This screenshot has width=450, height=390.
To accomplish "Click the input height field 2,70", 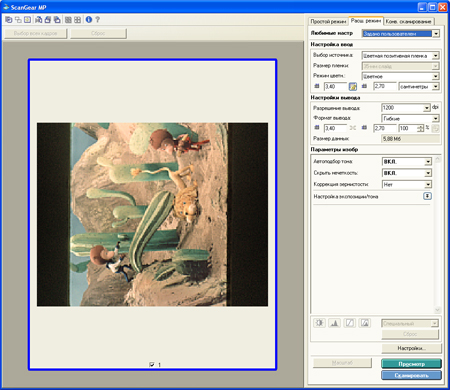I will 385,87.
